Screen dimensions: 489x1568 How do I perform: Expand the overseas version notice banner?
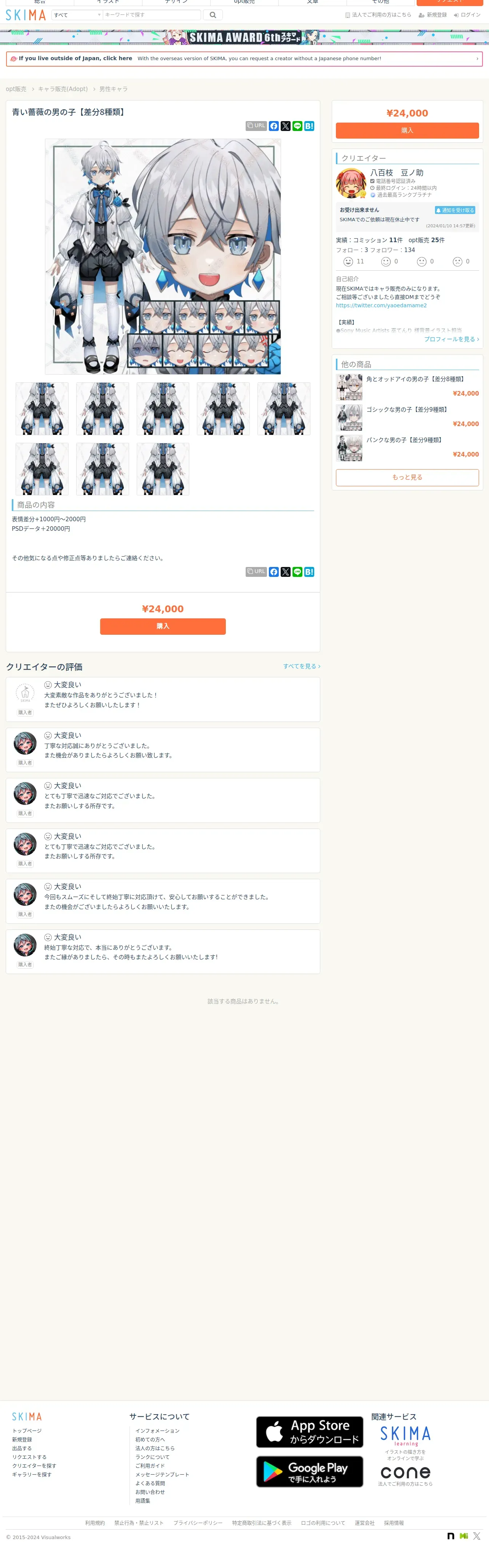(x=244, y=59)
